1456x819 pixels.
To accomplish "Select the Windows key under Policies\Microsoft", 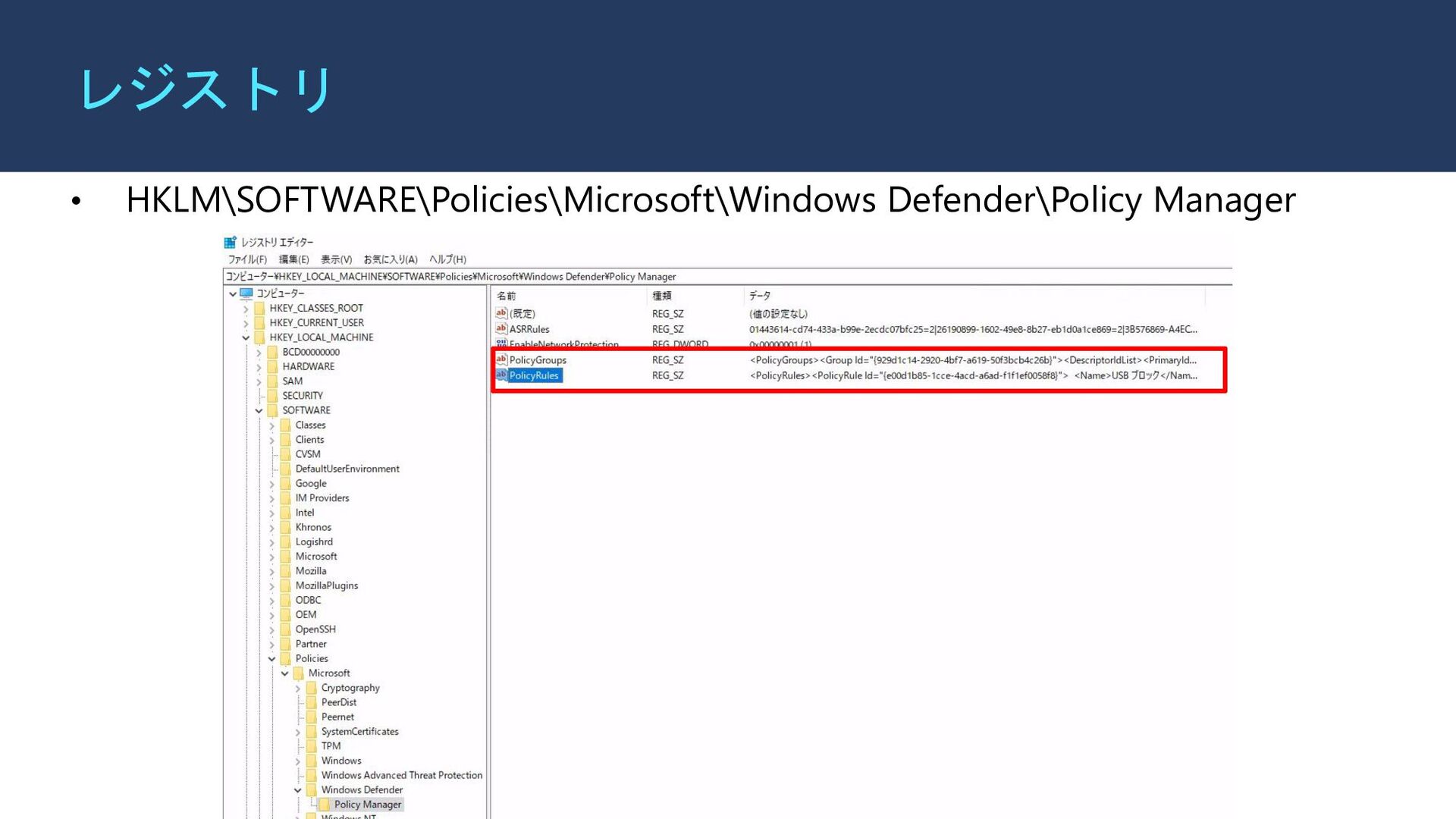I will (x=341, y=761).
